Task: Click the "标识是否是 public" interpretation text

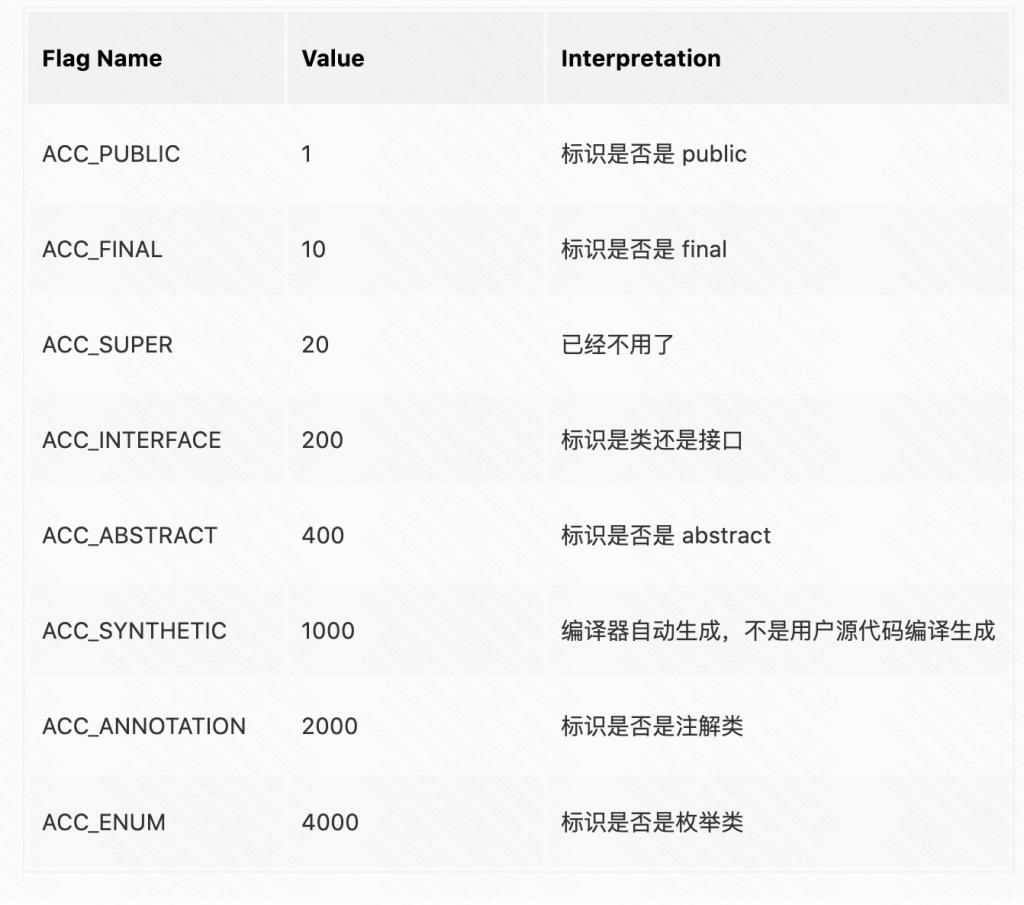Action: [x=653, y=154]
